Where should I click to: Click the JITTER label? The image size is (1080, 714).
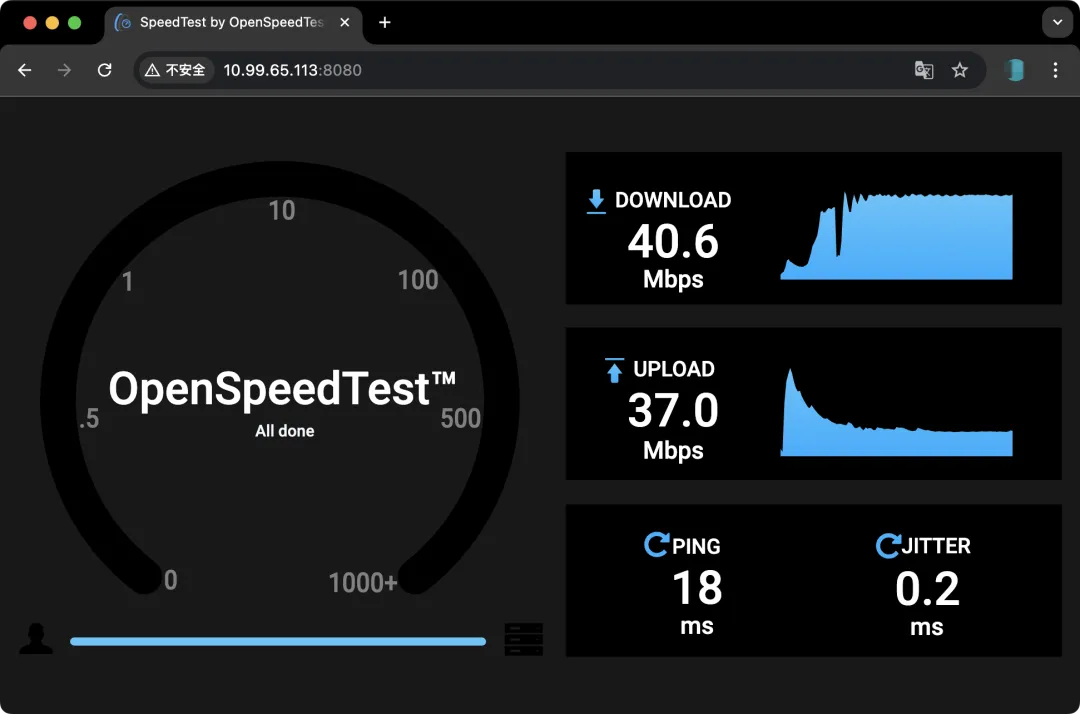936,546
